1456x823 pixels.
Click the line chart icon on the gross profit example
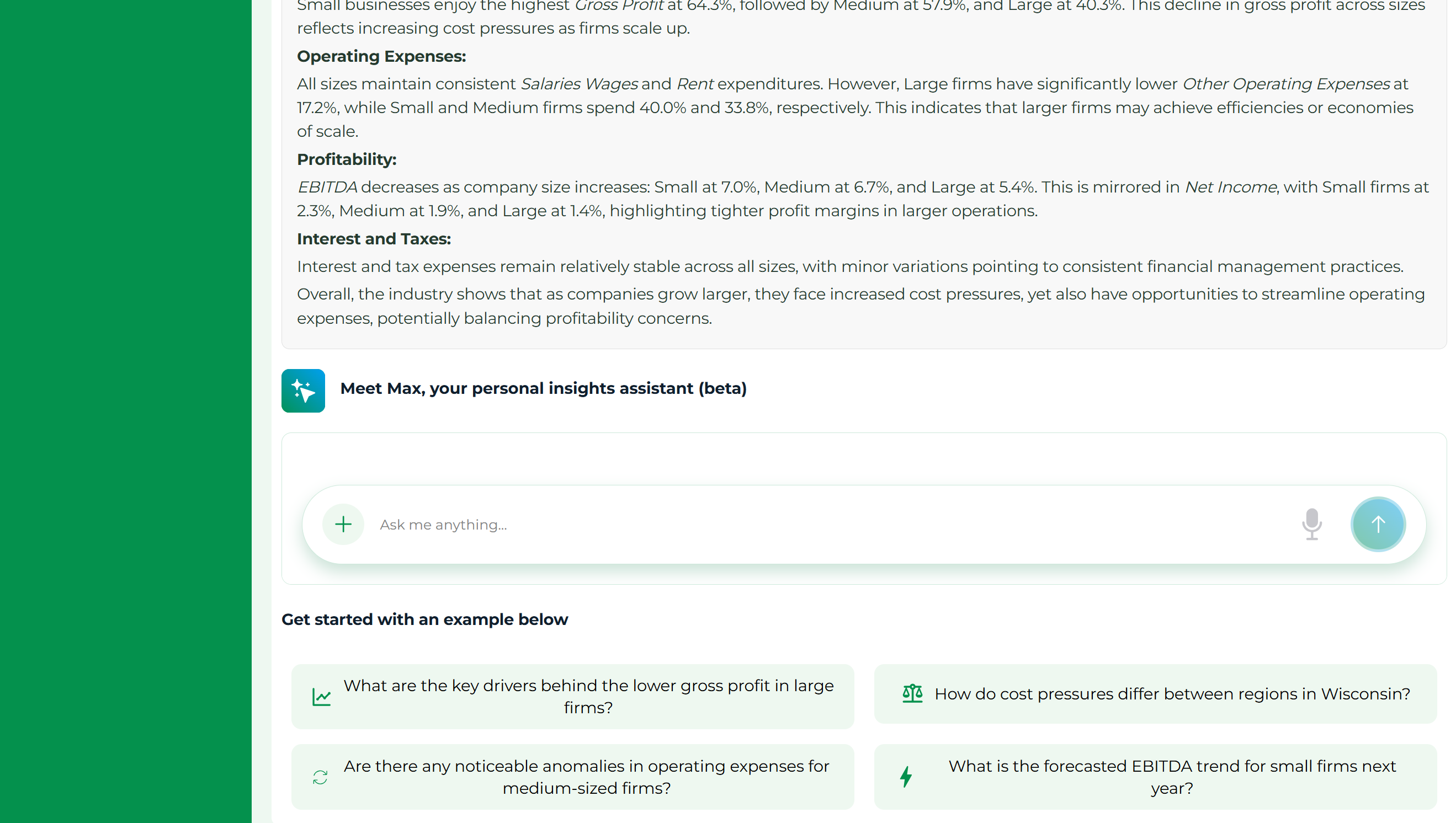coord(321,697)
